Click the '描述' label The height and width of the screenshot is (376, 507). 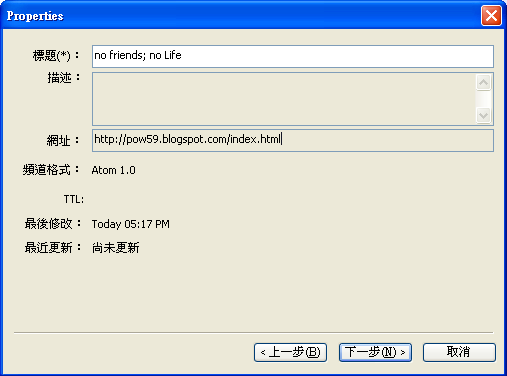[64, 78]
